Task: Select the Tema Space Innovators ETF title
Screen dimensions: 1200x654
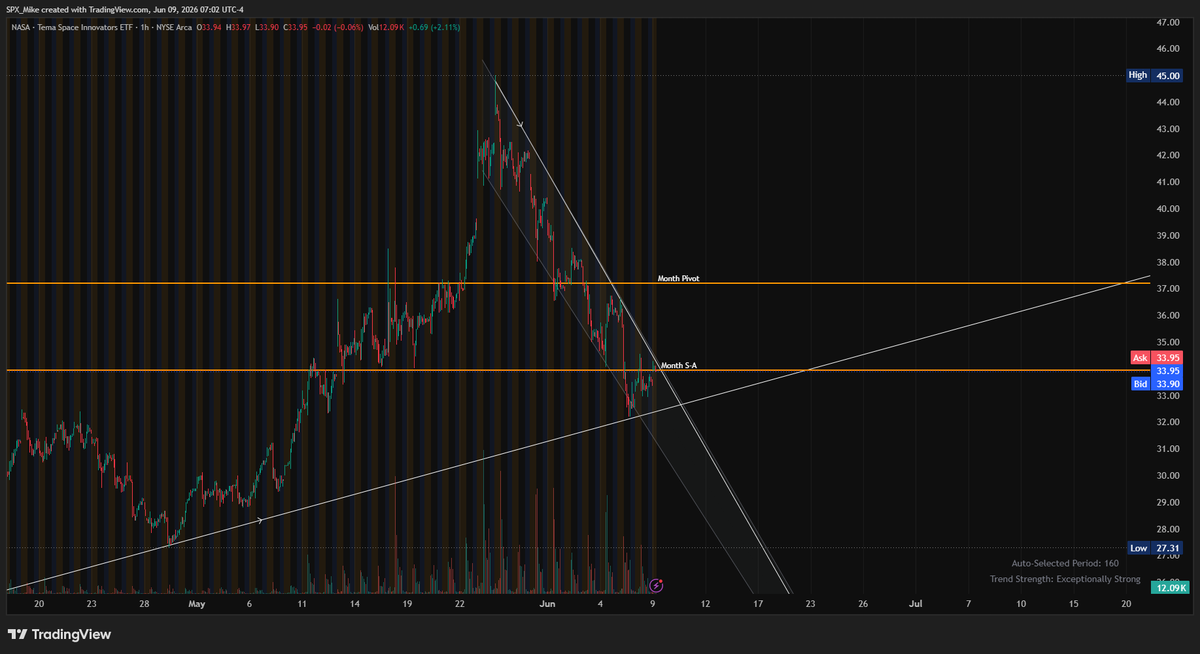Action: (87, 26)
